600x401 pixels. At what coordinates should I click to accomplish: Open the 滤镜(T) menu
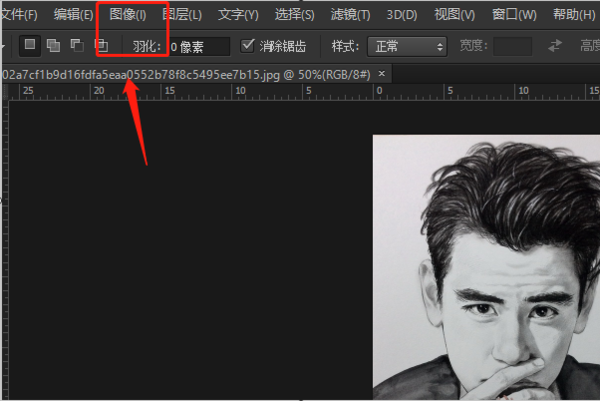click(351, 15)
